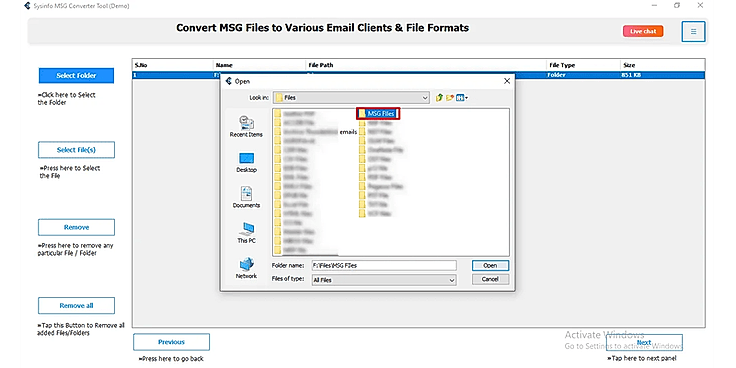Create new folder icon in Open dialog
The height and width of the screenshot is (368, 736).
click(450, 98)
